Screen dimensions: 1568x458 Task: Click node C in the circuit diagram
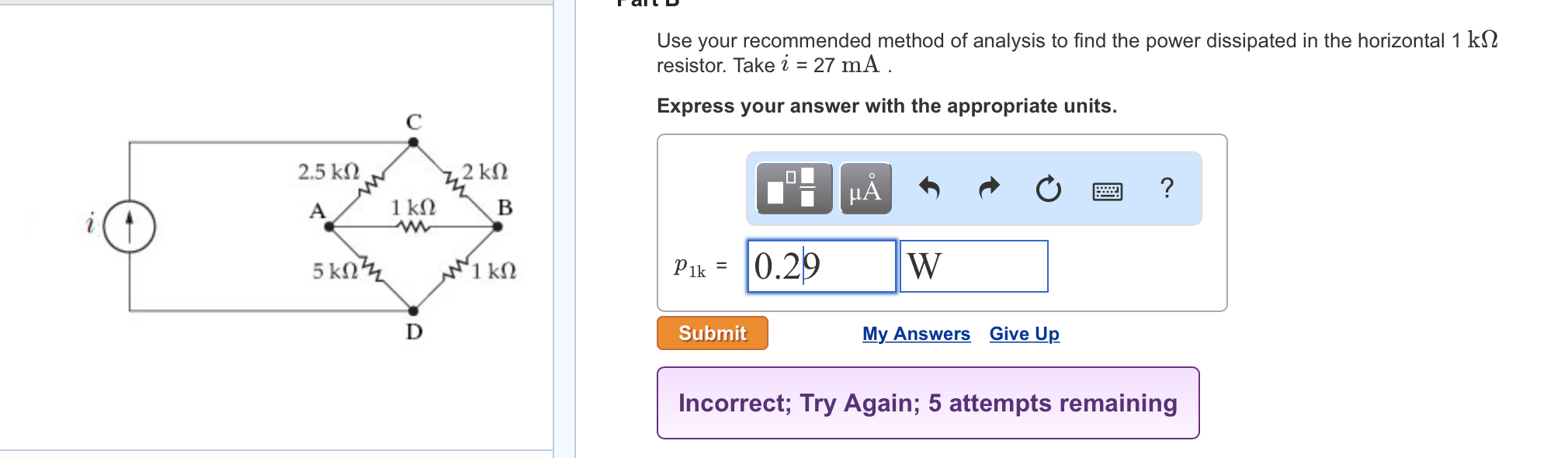click(x=414, y=142)
